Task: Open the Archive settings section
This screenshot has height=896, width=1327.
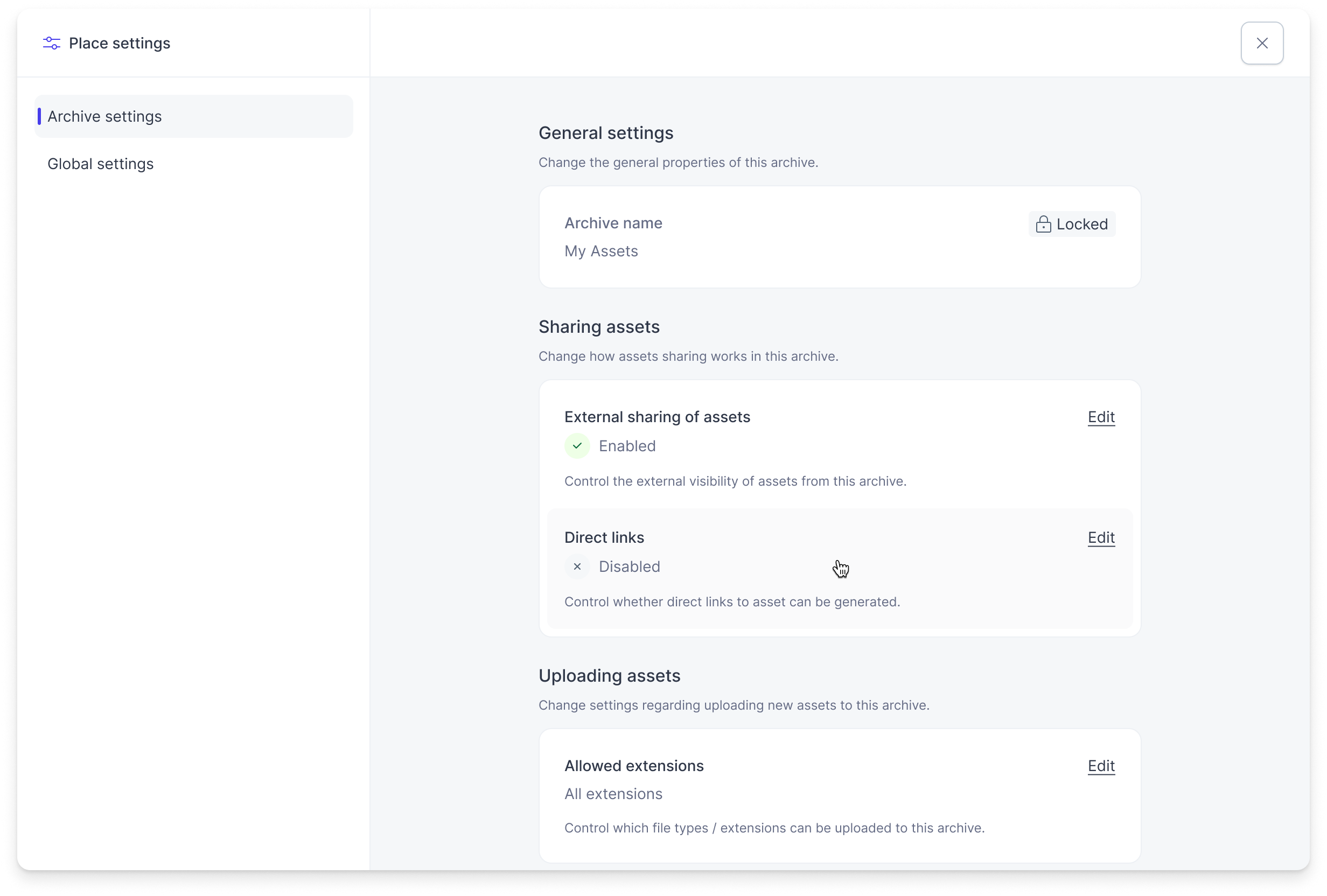Action: (193, 116)
